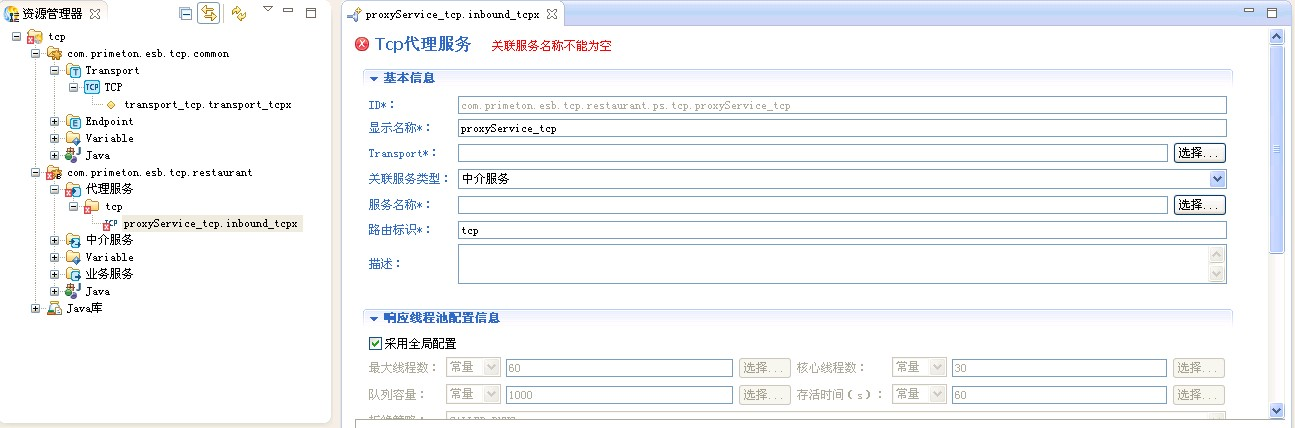This screenshot has width=1295, height=428.
Task: Click the editor's vertical scrollbar thumb
Action: (x=1276, y=150)
